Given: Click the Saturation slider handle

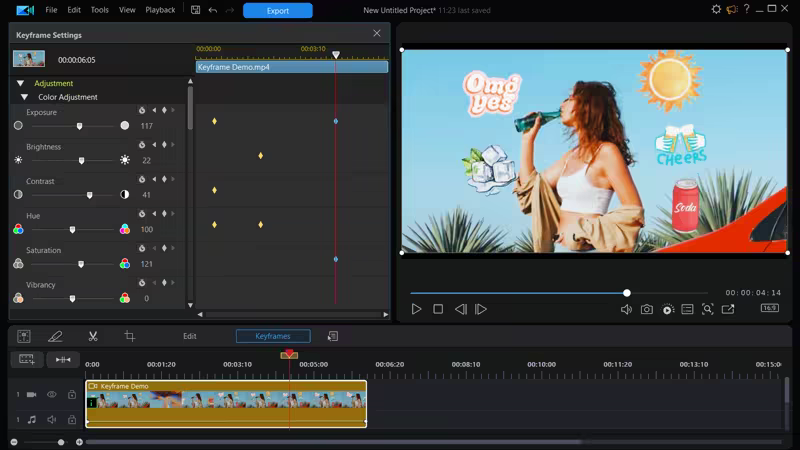Looking at the screenshot, I should click(81, 265).
